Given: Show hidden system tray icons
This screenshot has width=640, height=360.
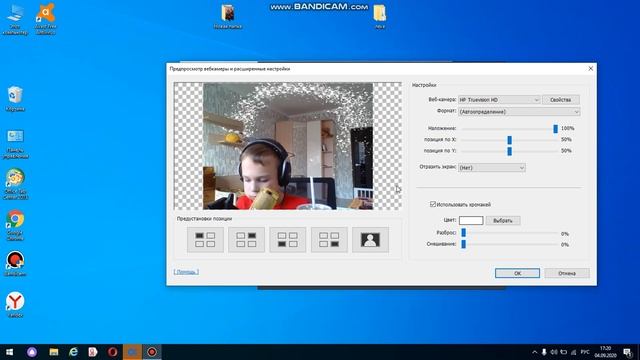Looking at the screenshot, I should pyautogui.click(x=534, y=352).
